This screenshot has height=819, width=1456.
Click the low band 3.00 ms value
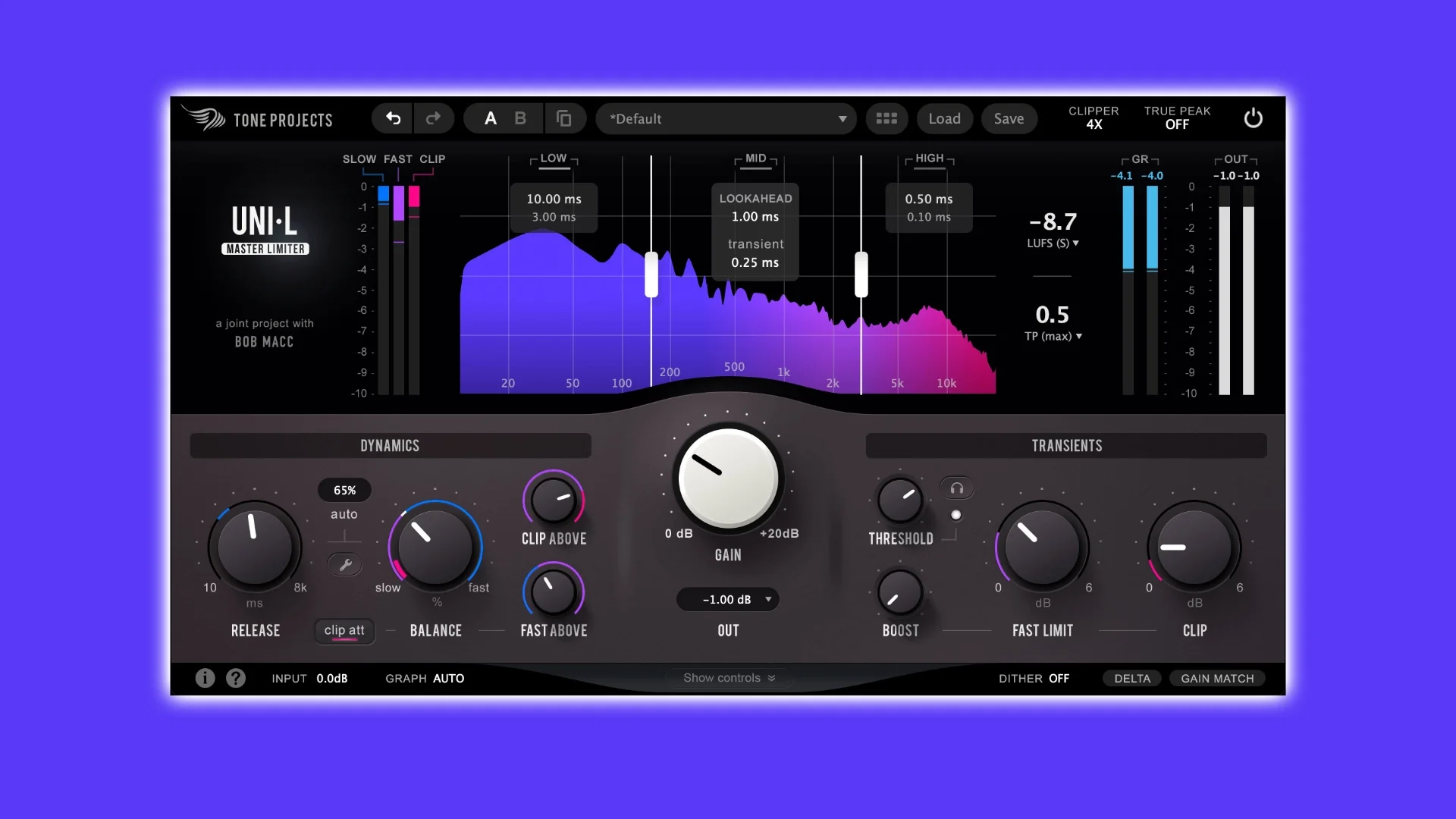pyautogui.click(x=554, y=218)
